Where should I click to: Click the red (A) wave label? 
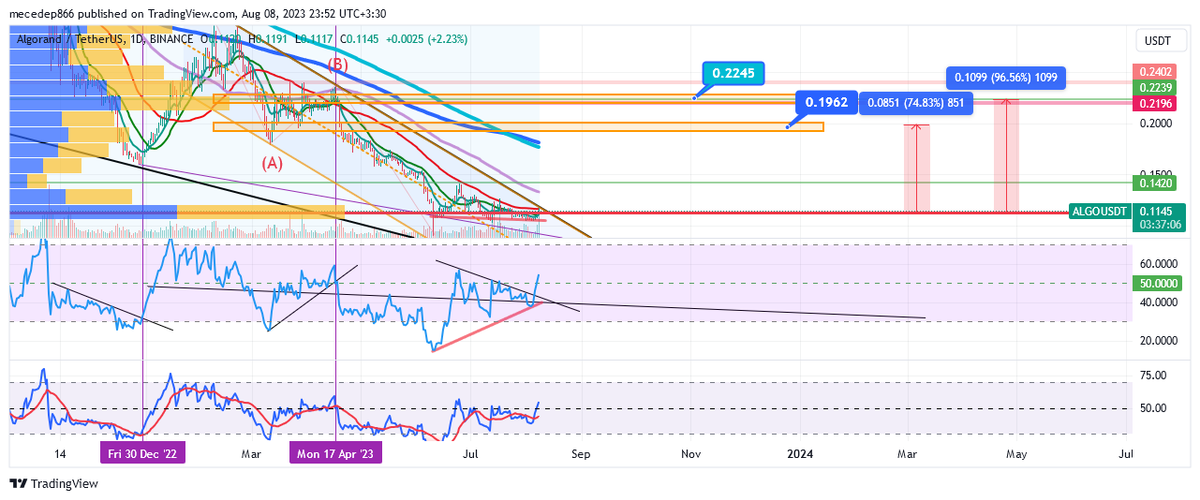tap(271, 163)
